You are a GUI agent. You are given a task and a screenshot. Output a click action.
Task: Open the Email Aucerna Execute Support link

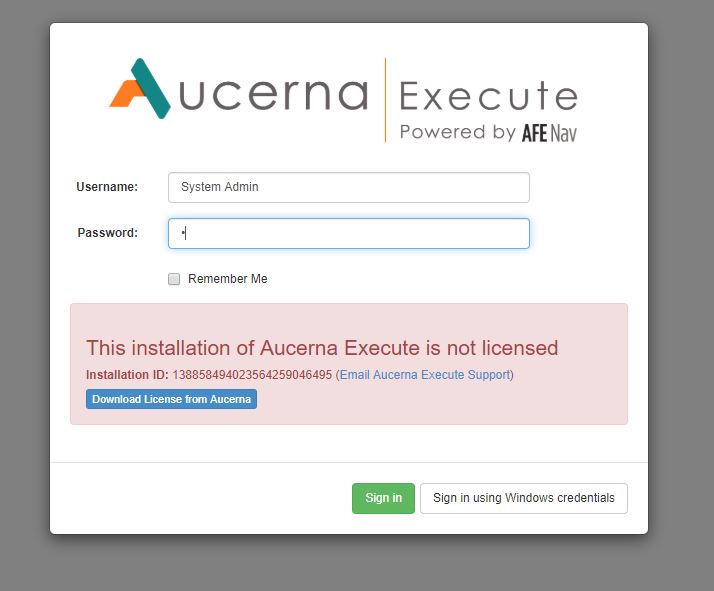click(426, 375)
